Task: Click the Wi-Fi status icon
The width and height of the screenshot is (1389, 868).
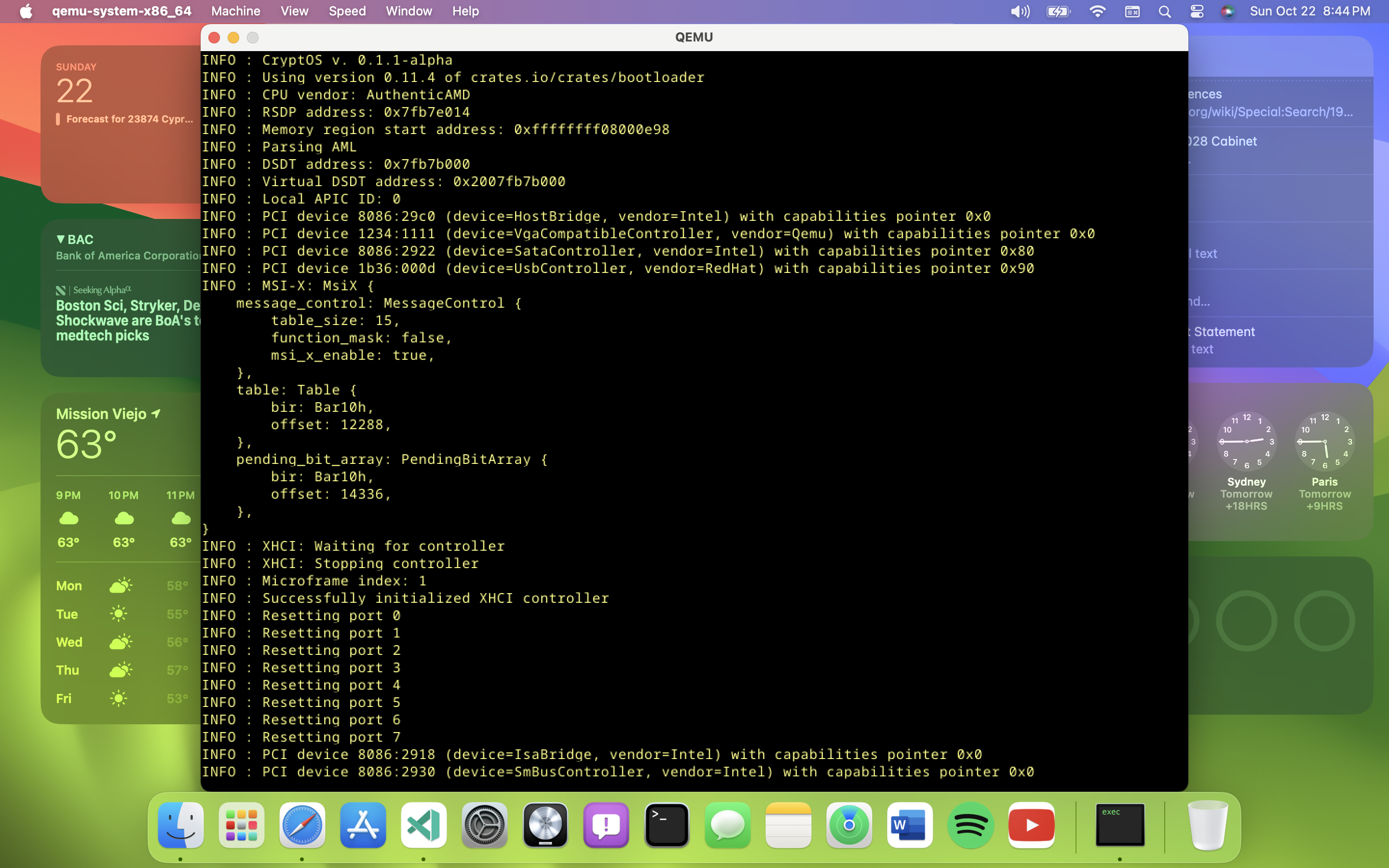Action: (x=1097, y=12)
